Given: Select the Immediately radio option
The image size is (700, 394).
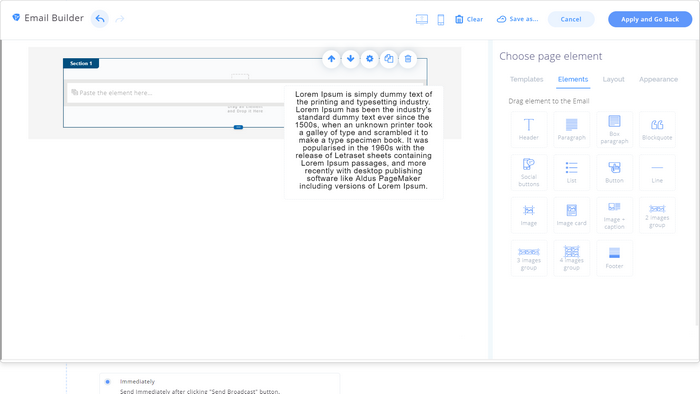Looking at the screenshot, I should tap(108, 382).
